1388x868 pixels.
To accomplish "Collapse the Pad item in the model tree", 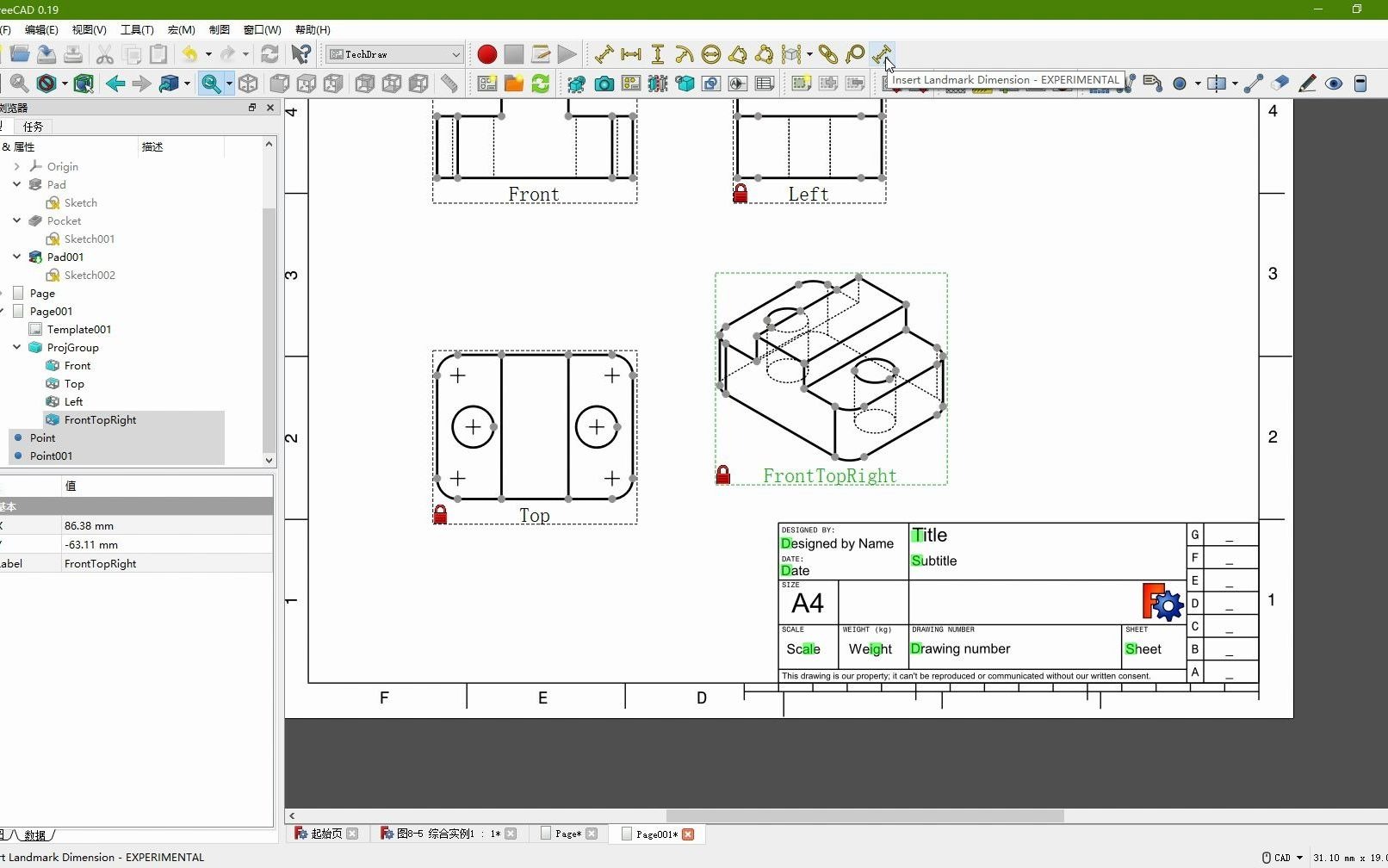I will click(15, 184).
